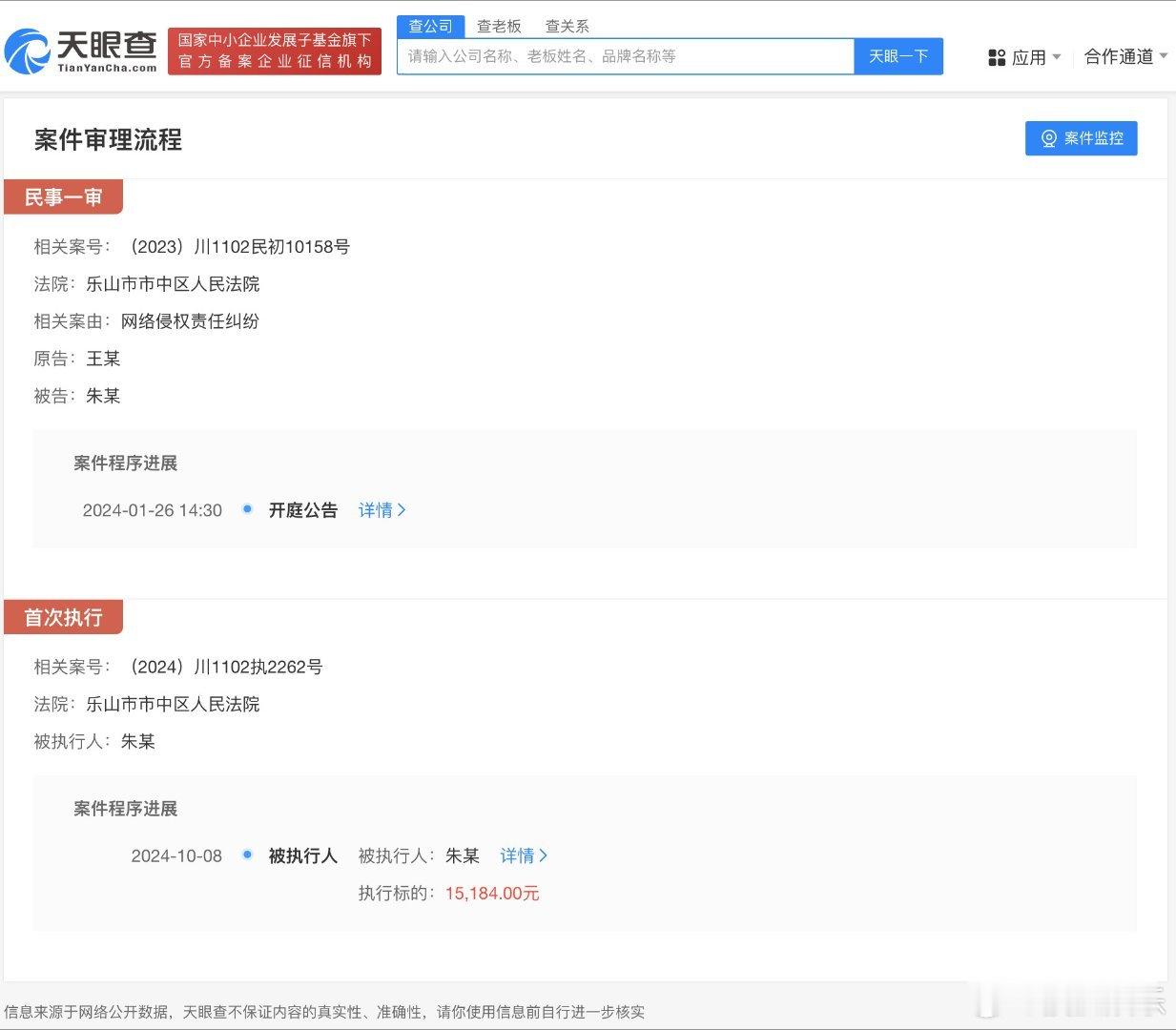Click the execution amount 15,184.00元
The image size is (1176, 1030).
point(492,894)
